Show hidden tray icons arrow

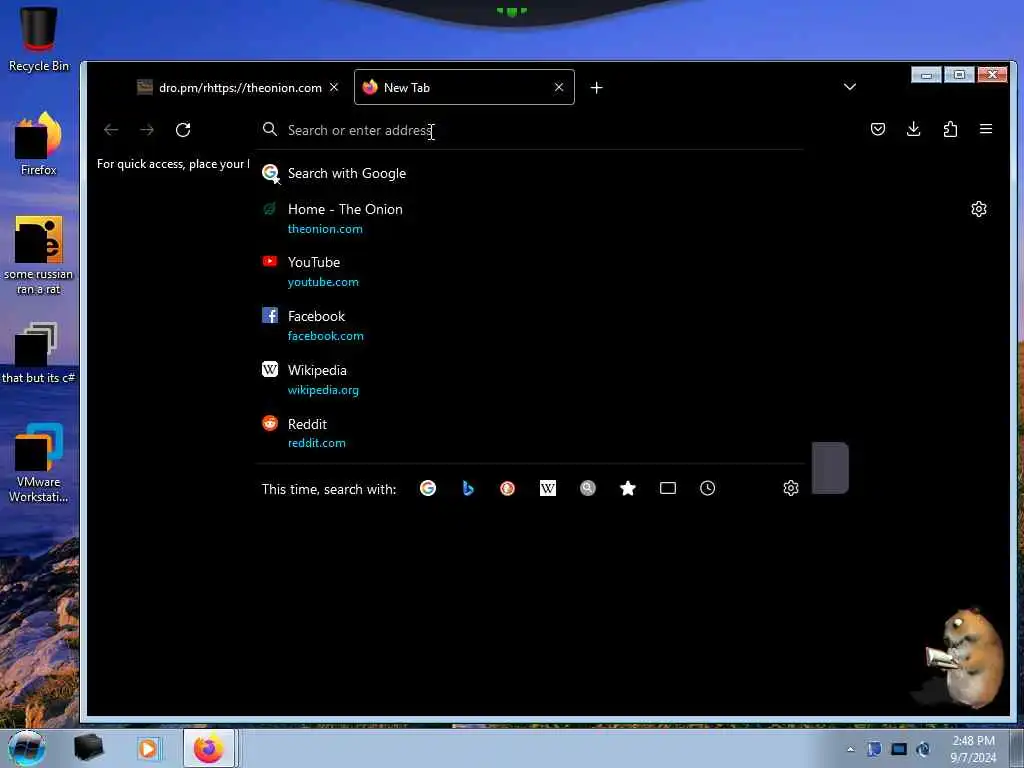(850, 749)
